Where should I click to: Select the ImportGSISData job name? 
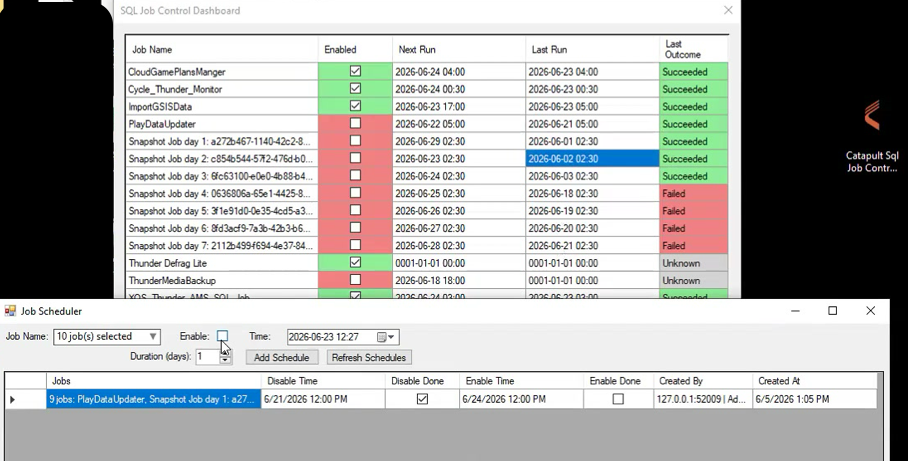(222, 107)
